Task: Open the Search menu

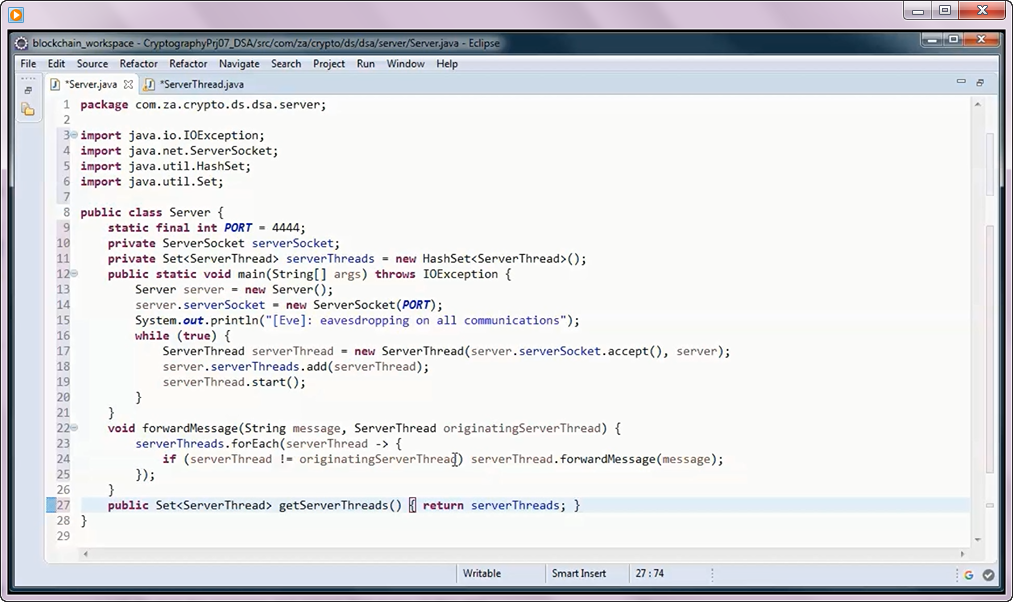Action: [286, 64]
